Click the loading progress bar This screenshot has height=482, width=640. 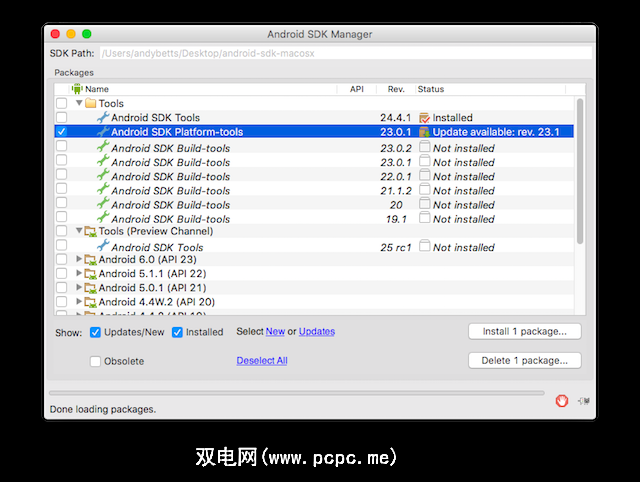(x=296, y=393)
